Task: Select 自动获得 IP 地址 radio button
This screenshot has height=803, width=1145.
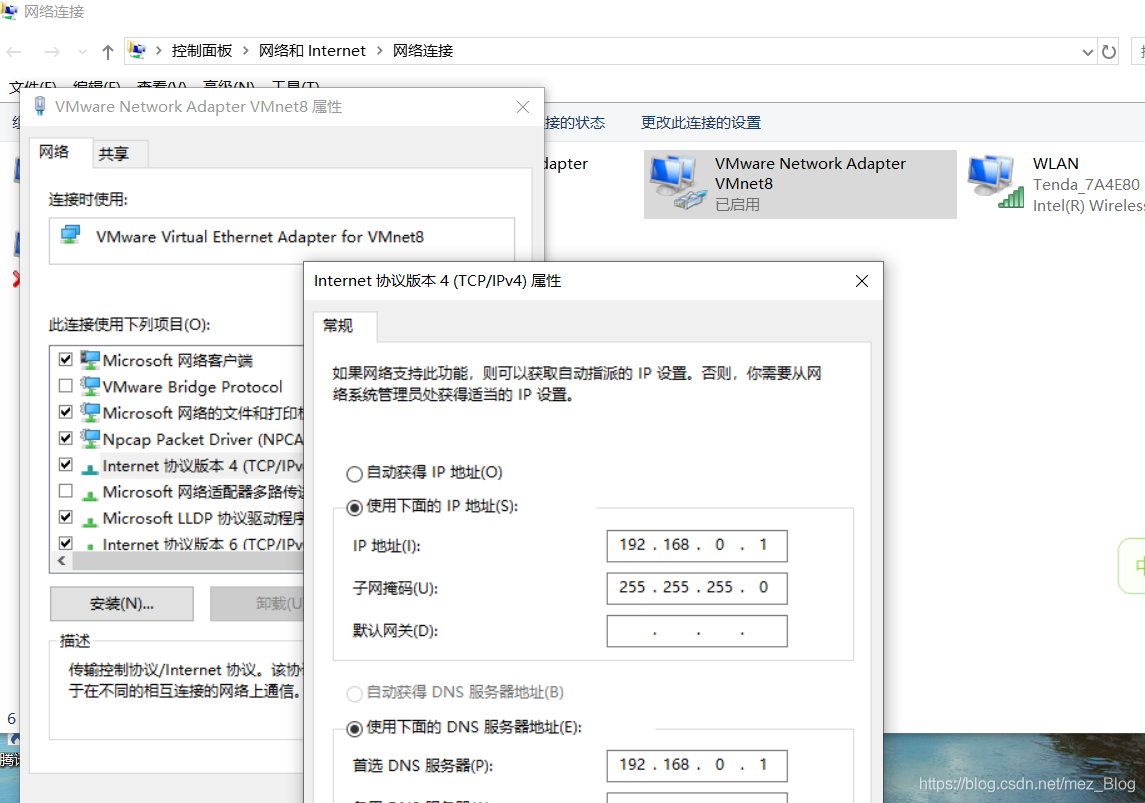Action: (354, 474)
